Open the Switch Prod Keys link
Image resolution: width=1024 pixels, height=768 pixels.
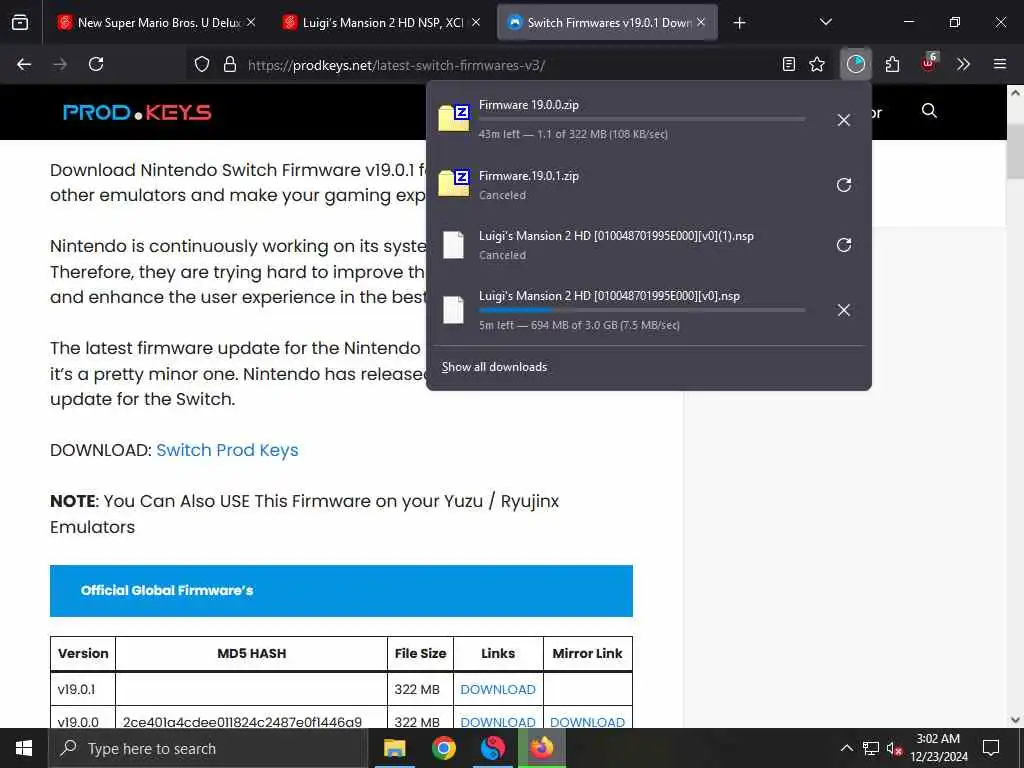tap(227, 450)
